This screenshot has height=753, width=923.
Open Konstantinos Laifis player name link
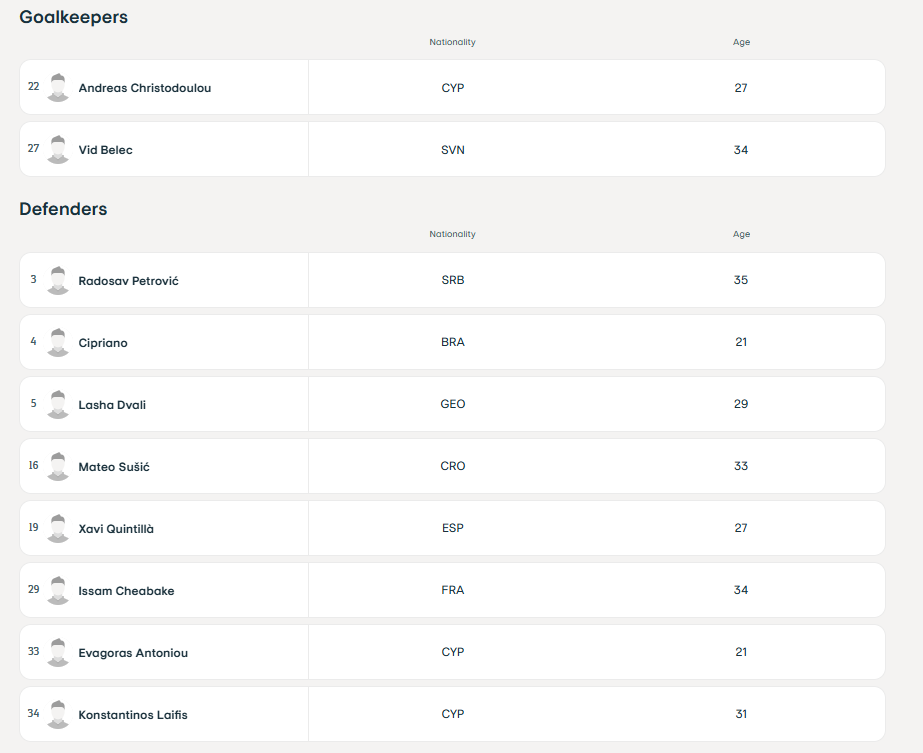(x=133, y=715)
